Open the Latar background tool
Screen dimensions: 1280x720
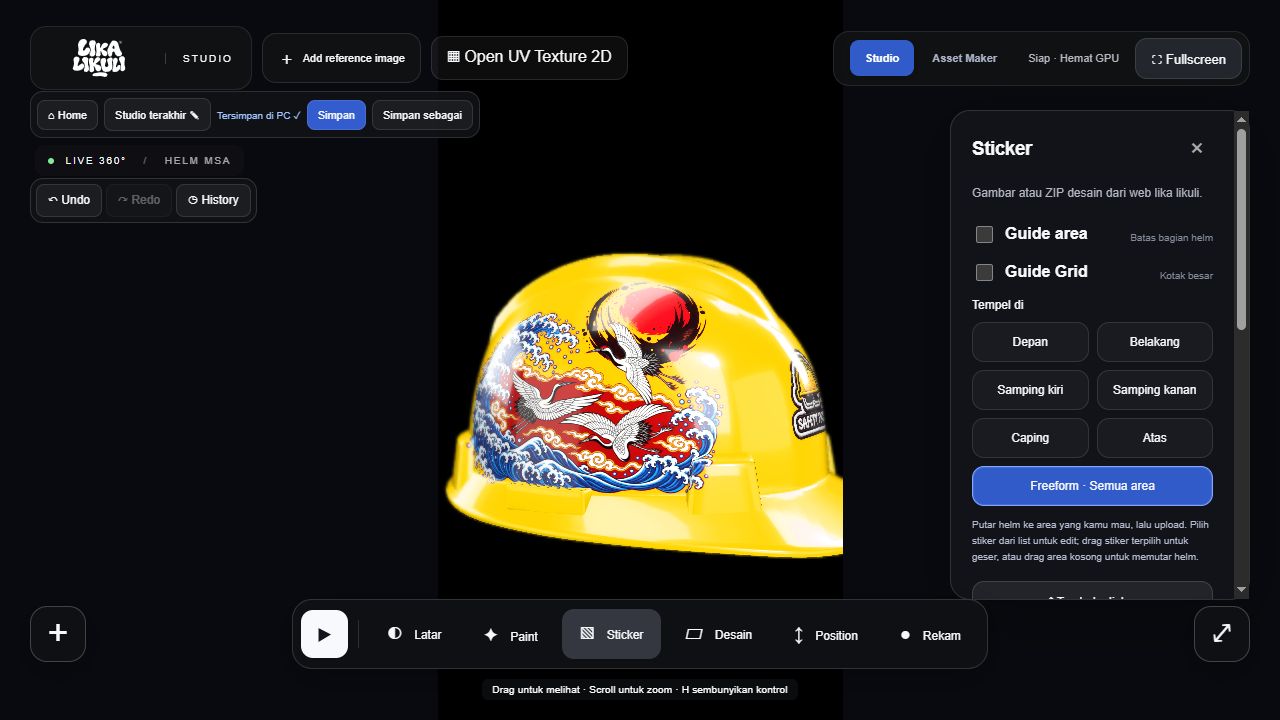[x=415, y=634]
